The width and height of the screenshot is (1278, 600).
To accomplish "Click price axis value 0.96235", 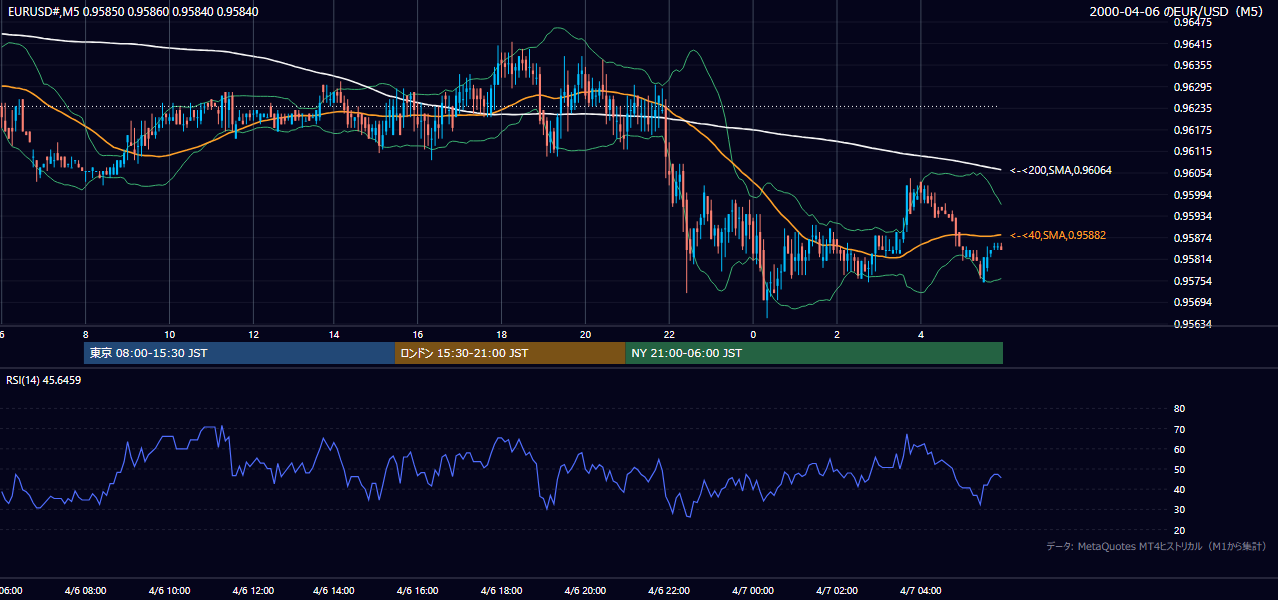I will 1193,108.
